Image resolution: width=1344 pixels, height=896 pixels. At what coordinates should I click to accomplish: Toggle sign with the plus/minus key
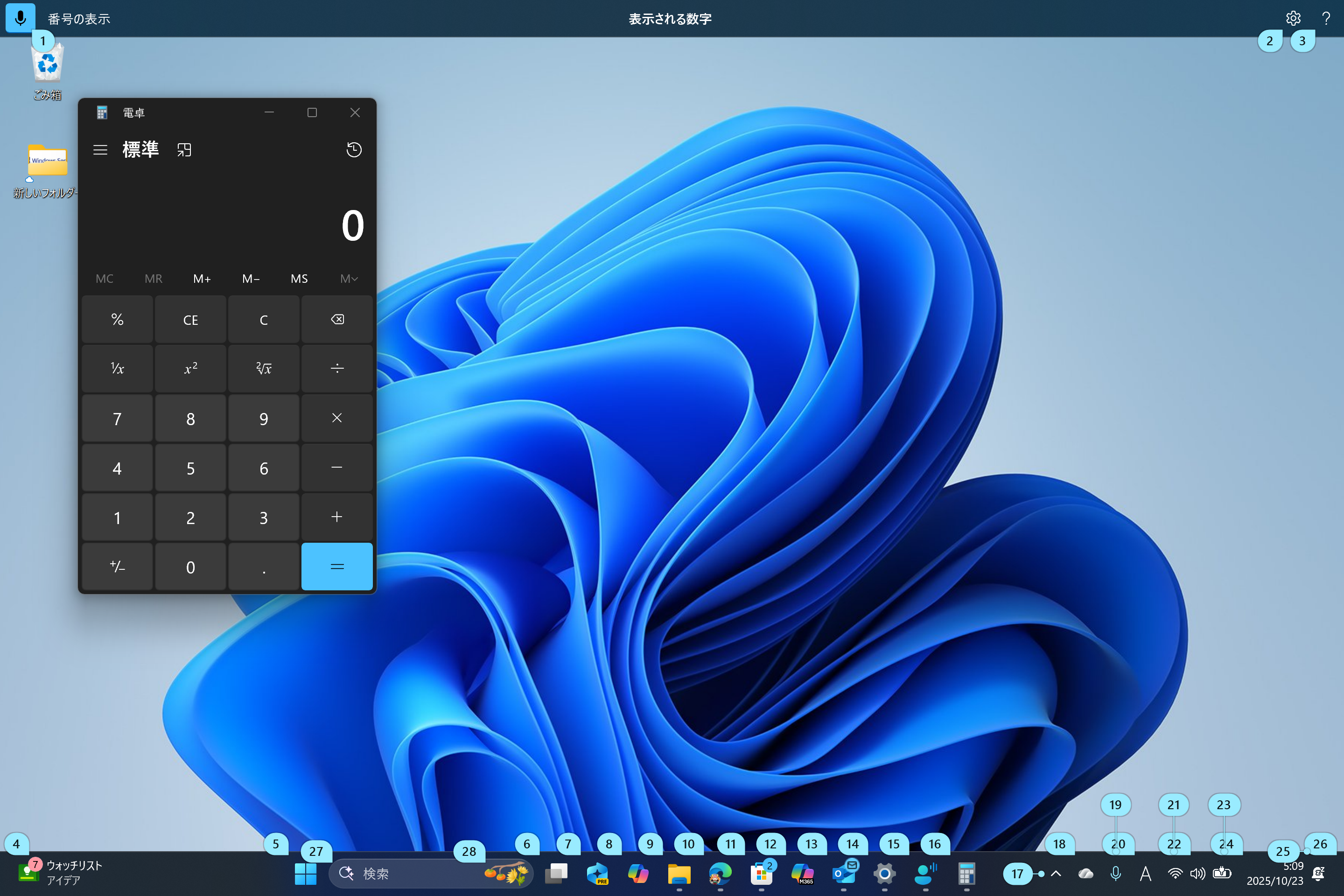[117, 567]
